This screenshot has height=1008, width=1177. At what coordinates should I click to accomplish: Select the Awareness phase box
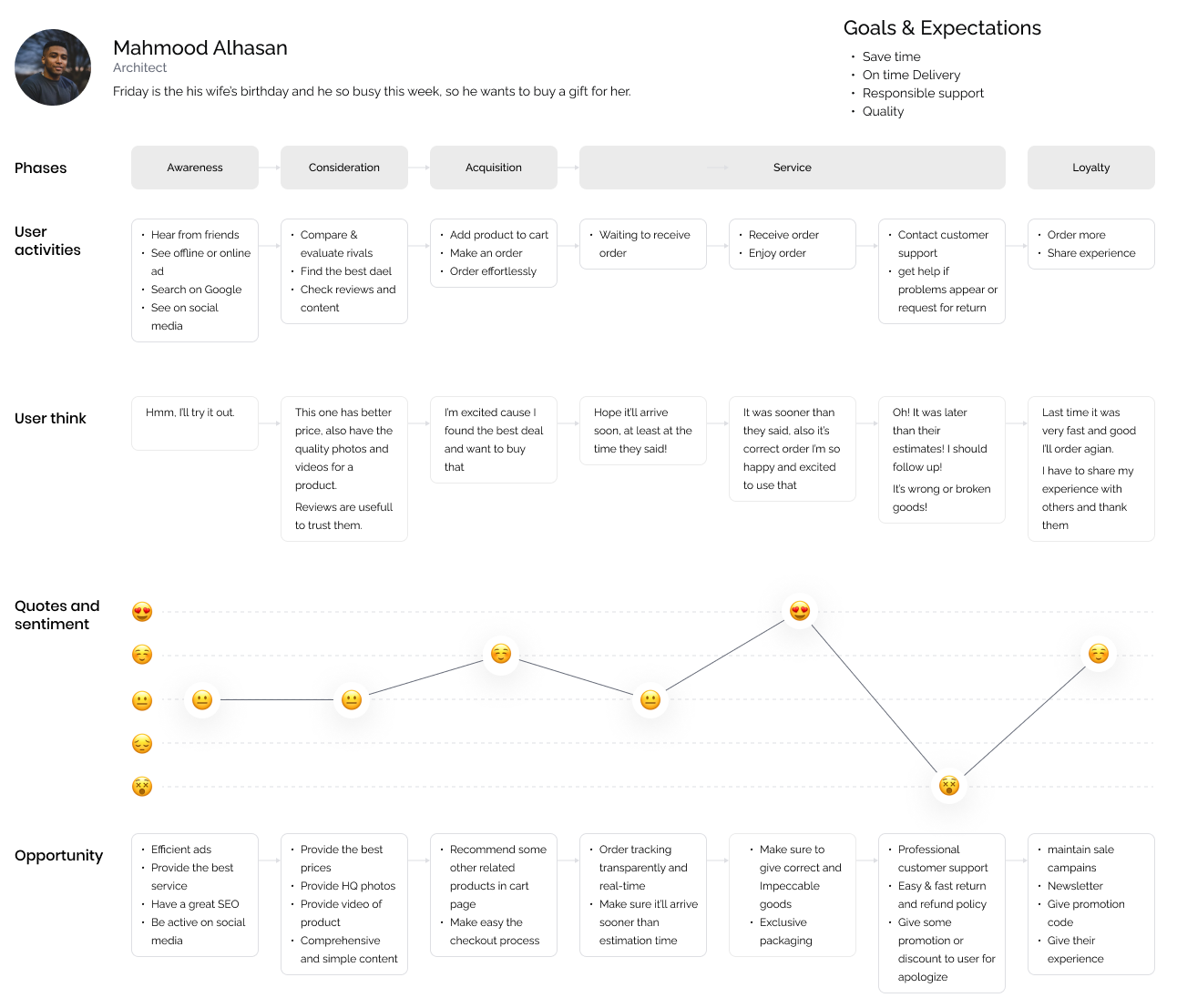(x=195, y=168)
